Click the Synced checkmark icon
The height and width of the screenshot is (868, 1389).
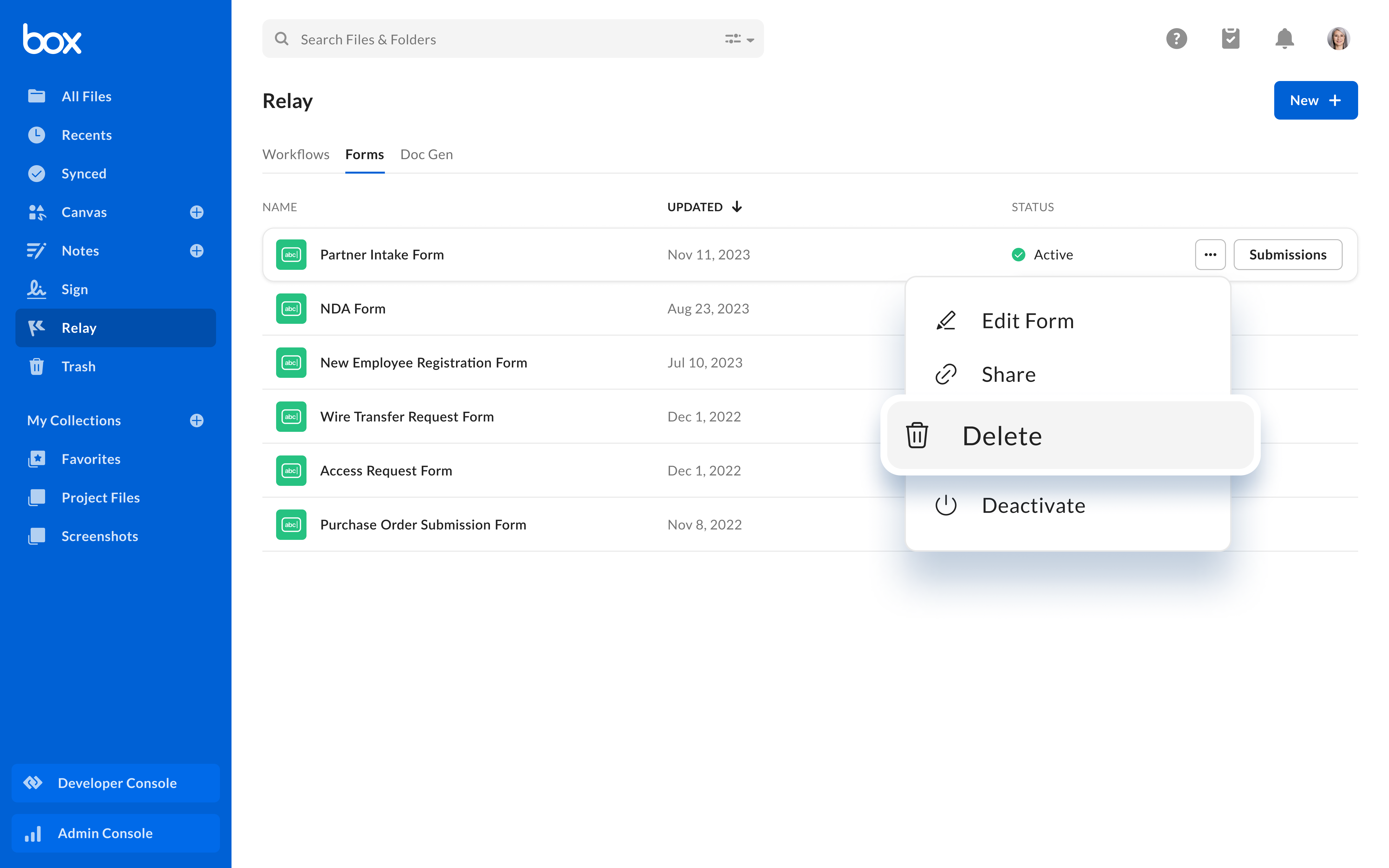coord(37,173)
